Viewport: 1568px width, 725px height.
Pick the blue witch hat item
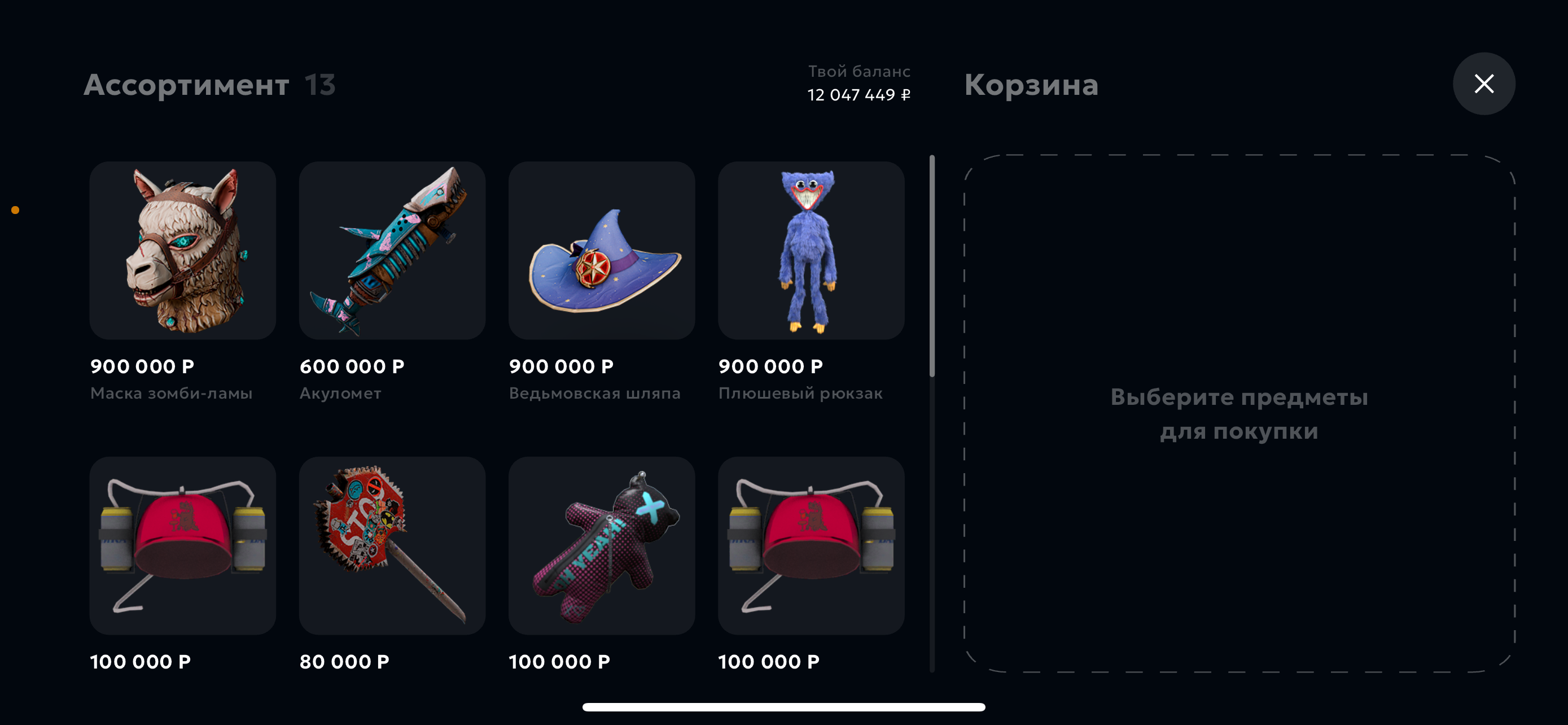coord(601,250)
